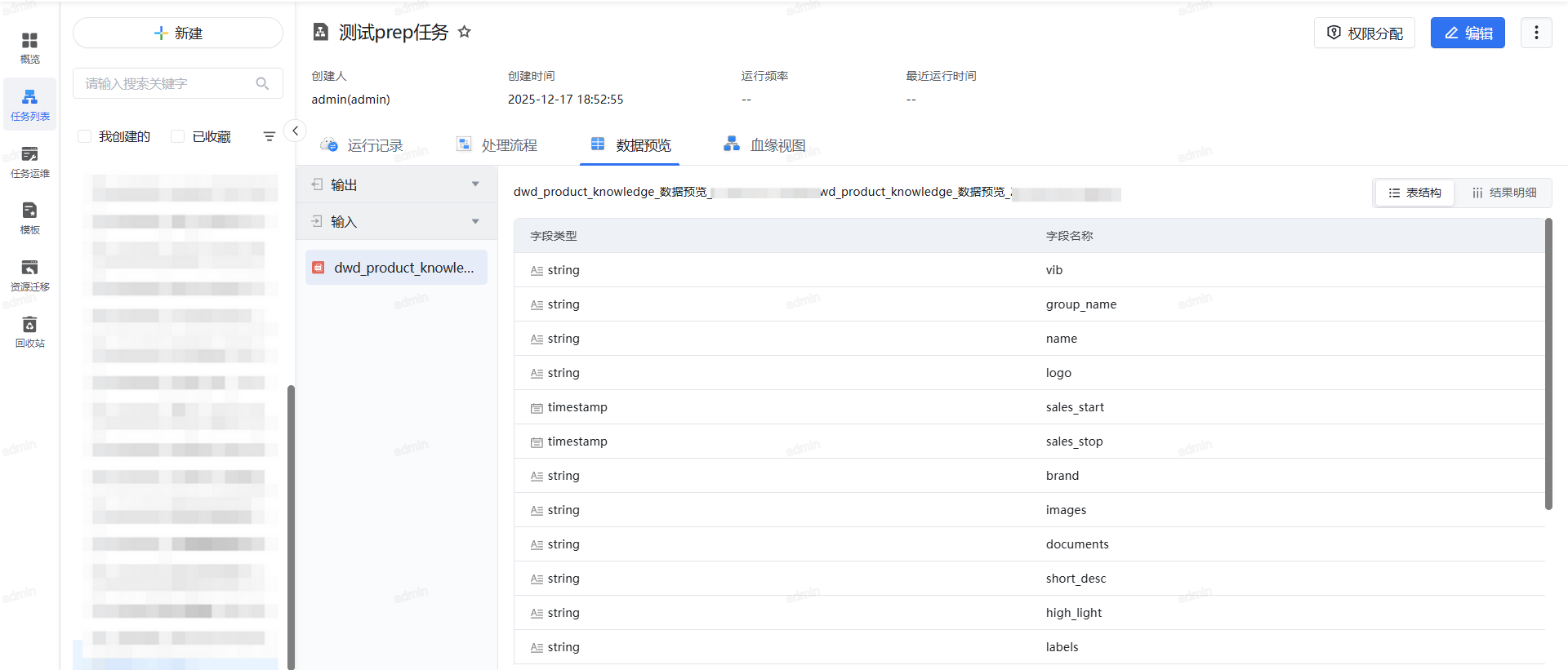Select the 任务列表 sidebar icon
The height and width of the screenshot is (670, 1568).
[x=29, y=104]
